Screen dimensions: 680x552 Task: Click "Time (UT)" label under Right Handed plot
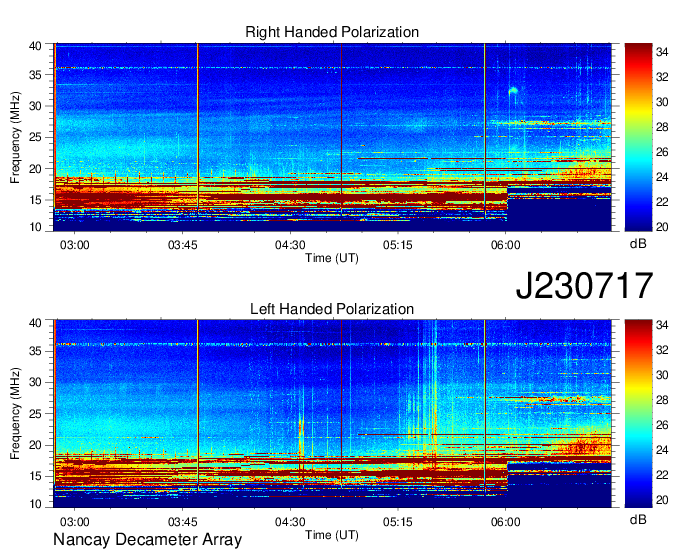tap(332, 258)
